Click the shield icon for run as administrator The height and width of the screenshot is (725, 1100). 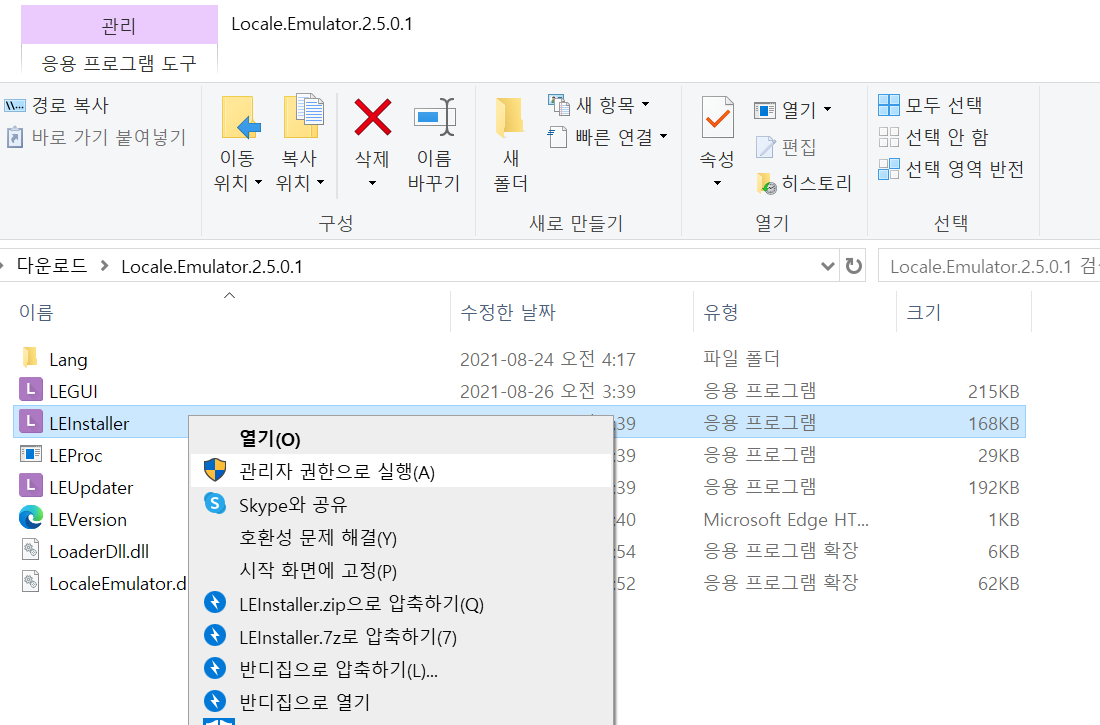[x=215, y=470]
